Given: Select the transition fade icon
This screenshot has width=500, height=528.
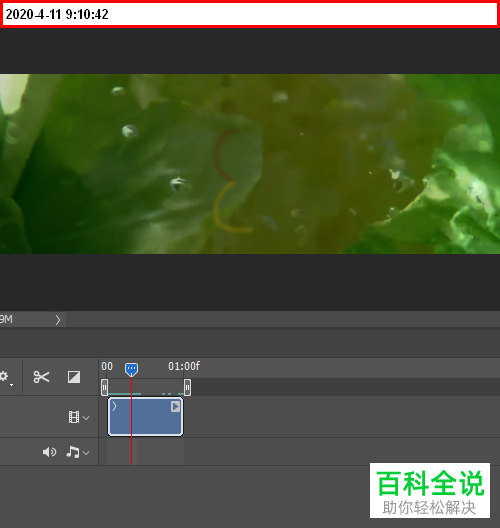Looking at the screenshot, I should (74, 377).
